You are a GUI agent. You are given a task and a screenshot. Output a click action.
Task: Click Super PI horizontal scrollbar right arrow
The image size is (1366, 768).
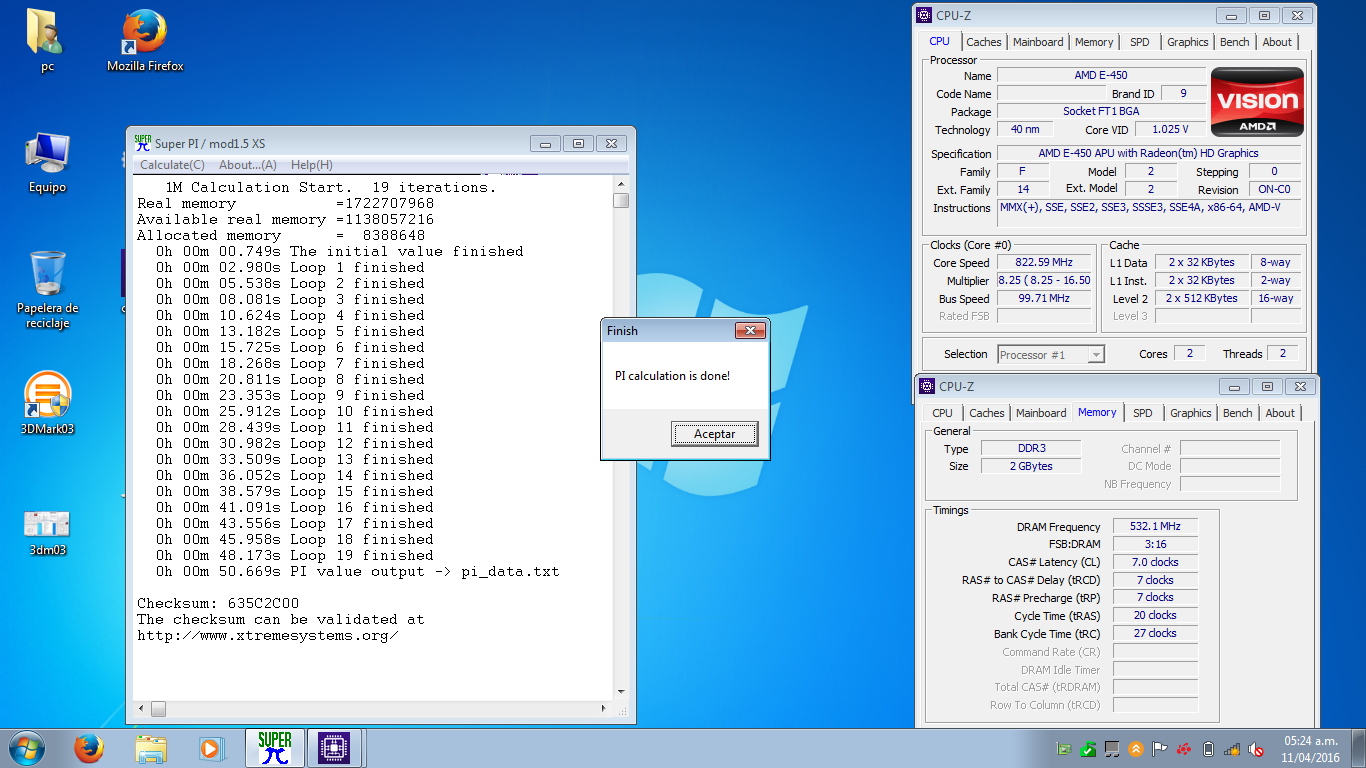604,708
